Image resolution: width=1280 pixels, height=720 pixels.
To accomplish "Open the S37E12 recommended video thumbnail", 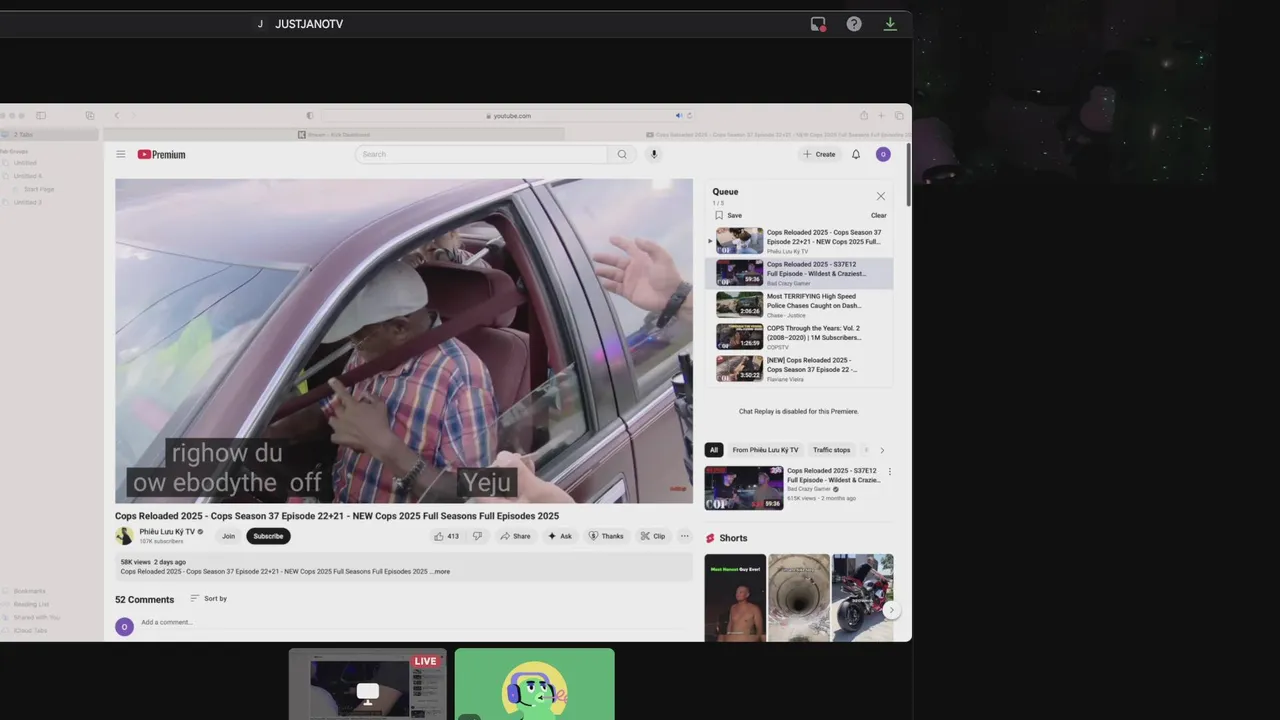I will [744, 488].
